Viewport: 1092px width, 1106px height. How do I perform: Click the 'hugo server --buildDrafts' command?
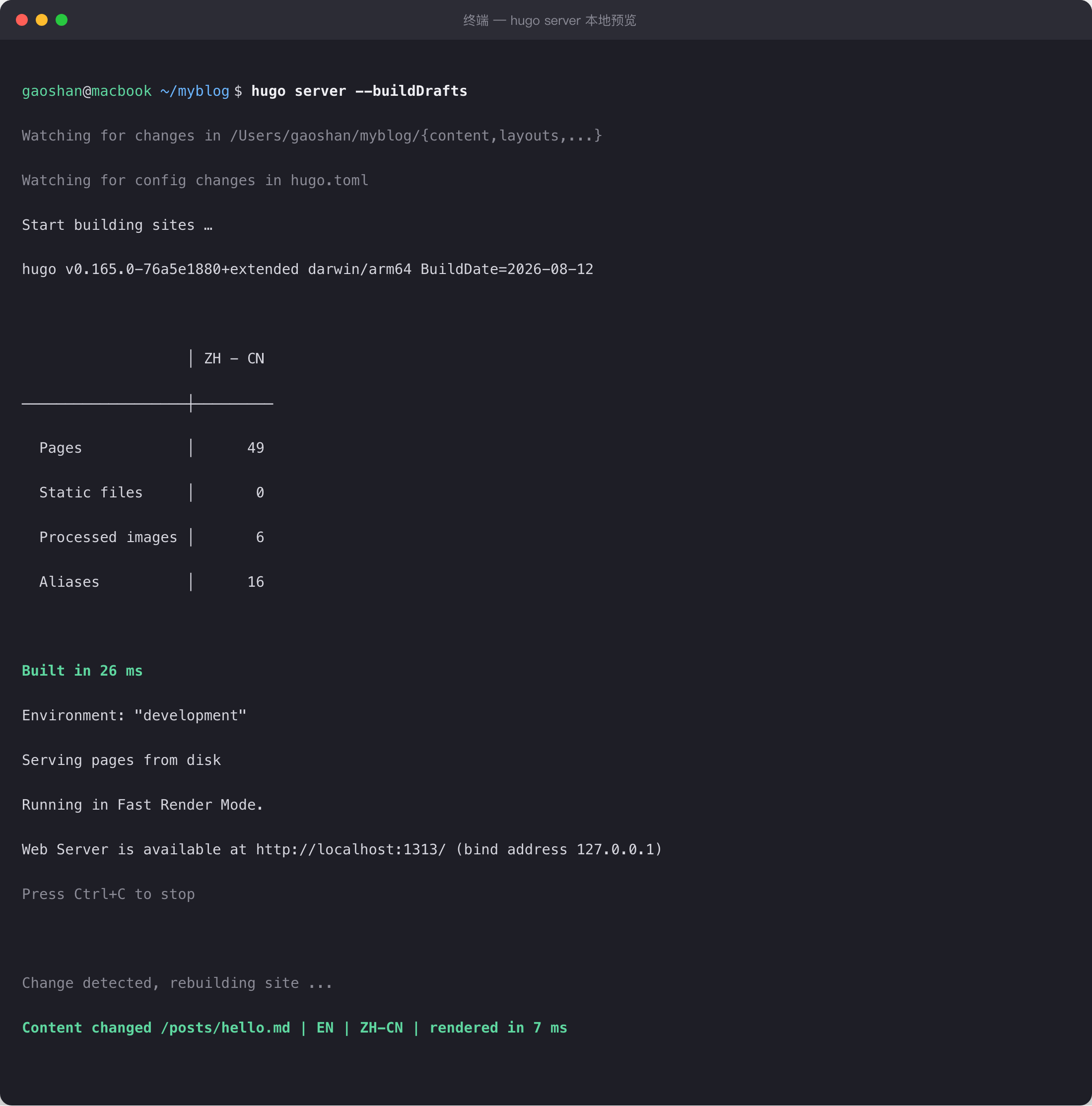[359, 91]
